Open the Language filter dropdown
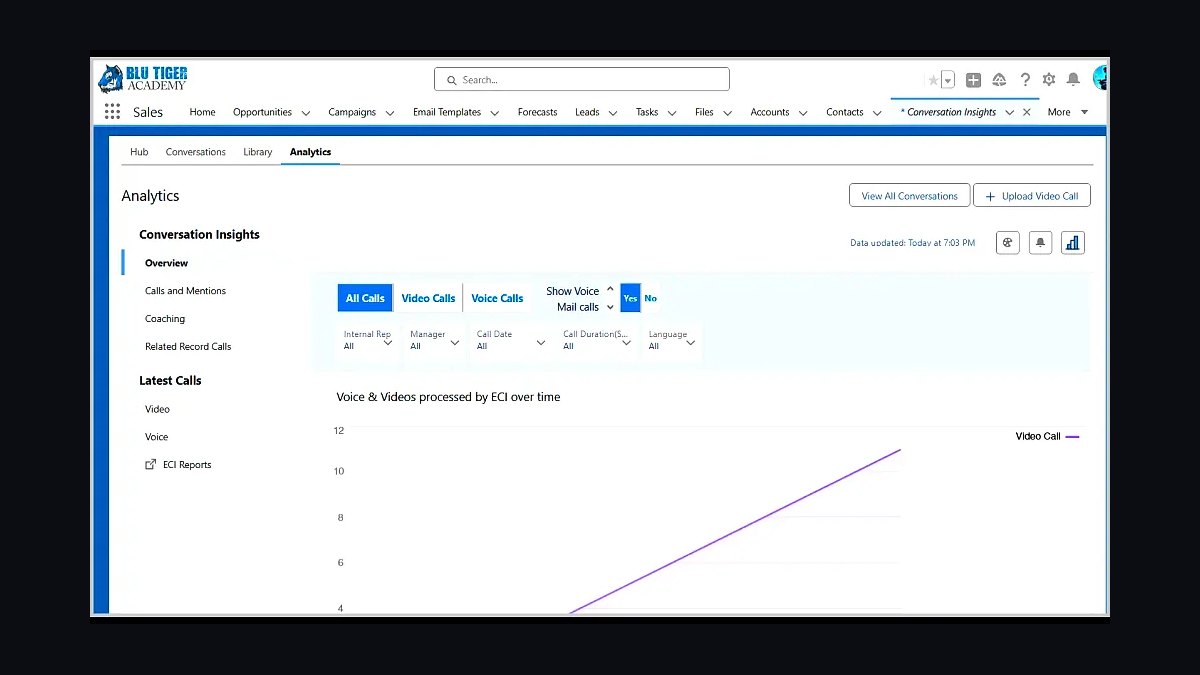This screenshot has height=675, width=1200. tap(672, 340)
